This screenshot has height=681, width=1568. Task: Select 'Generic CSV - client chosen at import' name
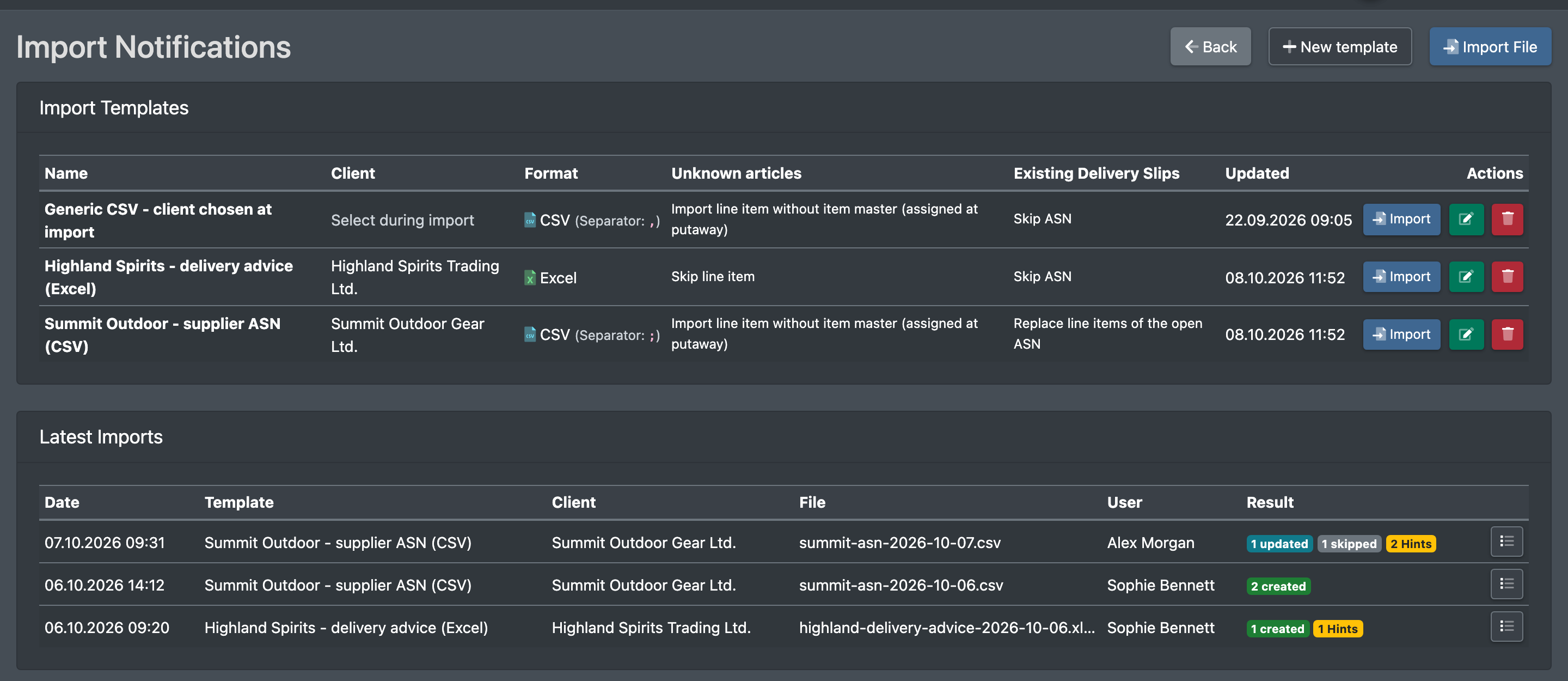tap(158, 221)
